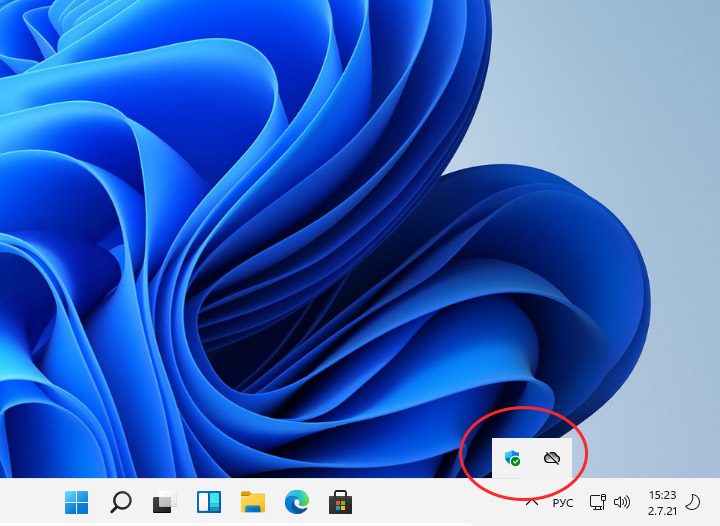Launch Microsoft Edge browser
Screen dimensions: 720x526
(x=297, y=502)
